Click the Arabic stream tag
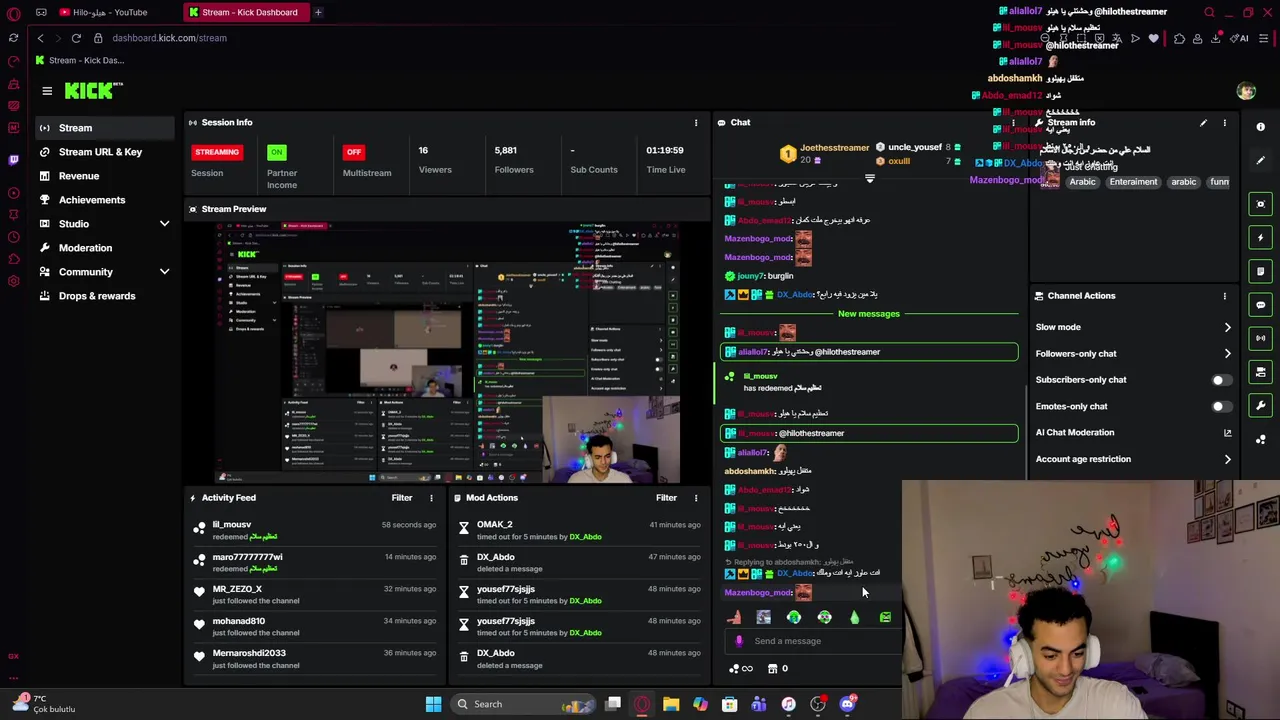The image size is (1280, 720). click(x=1083, y=182)
